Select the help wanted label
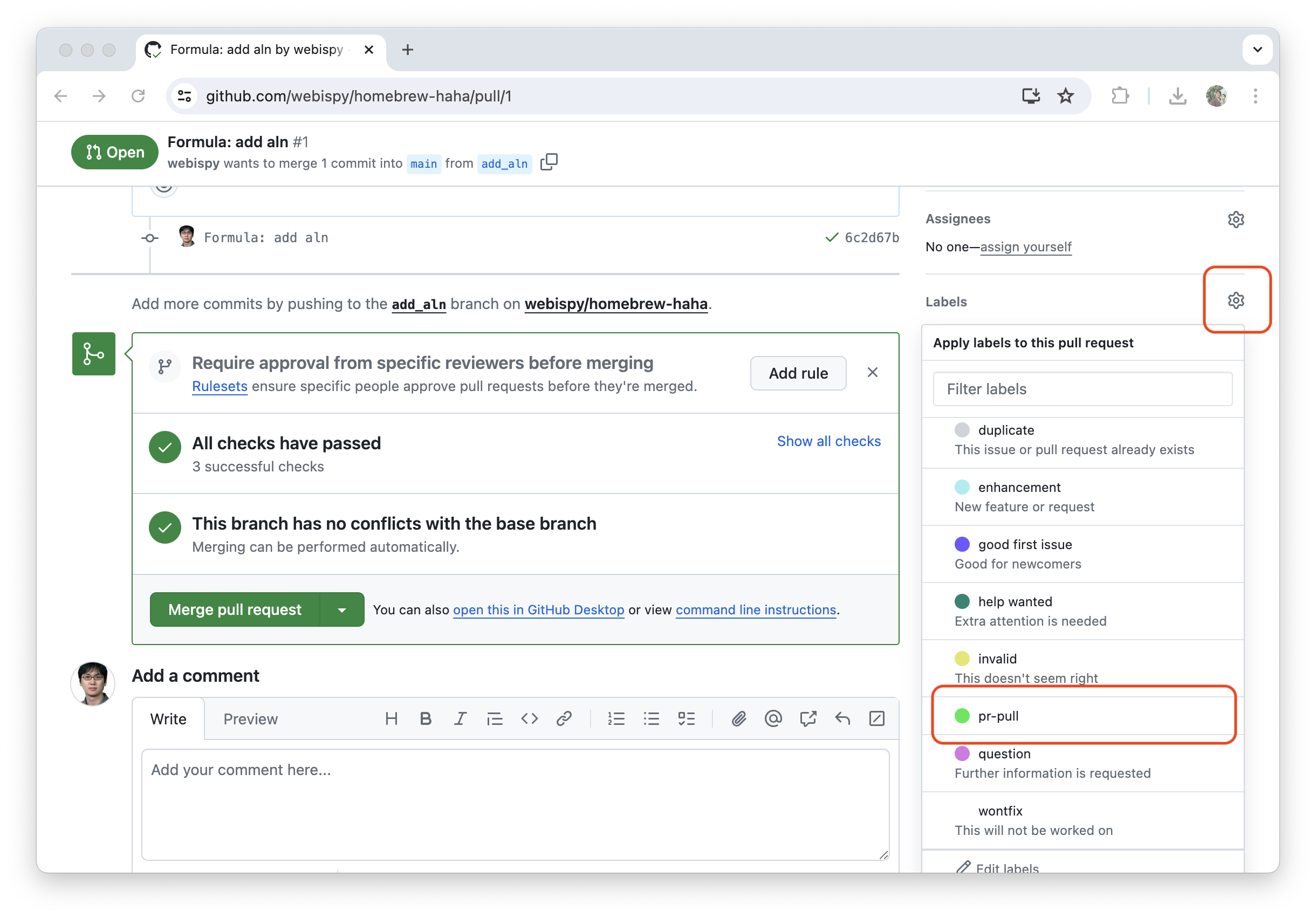The image size is (1316, 918). coord(1082,612)
